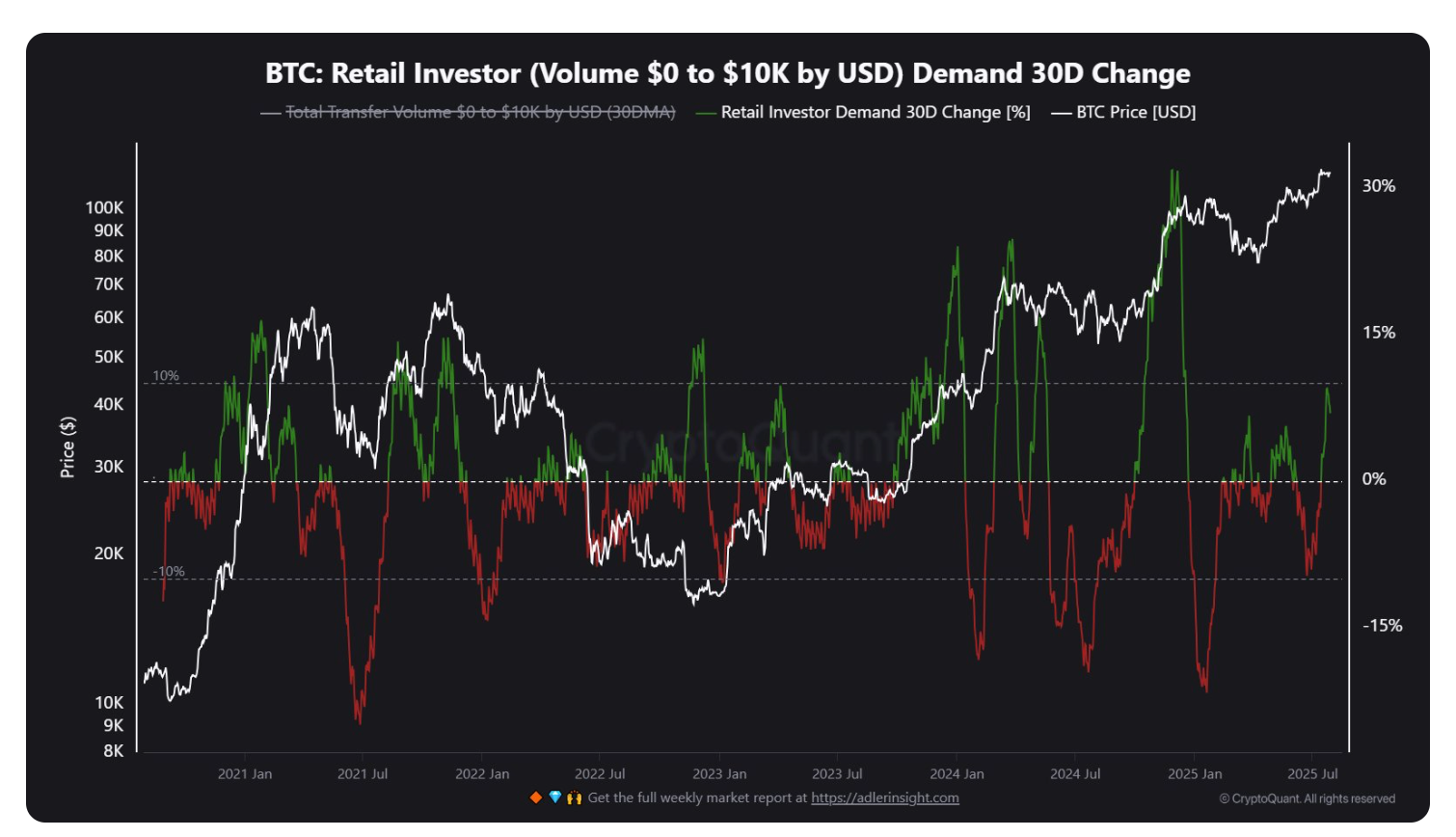Select the 2025 Jul x-axis label
The height and width of the screenshot is (837, 1456).
coord(1312,773)
